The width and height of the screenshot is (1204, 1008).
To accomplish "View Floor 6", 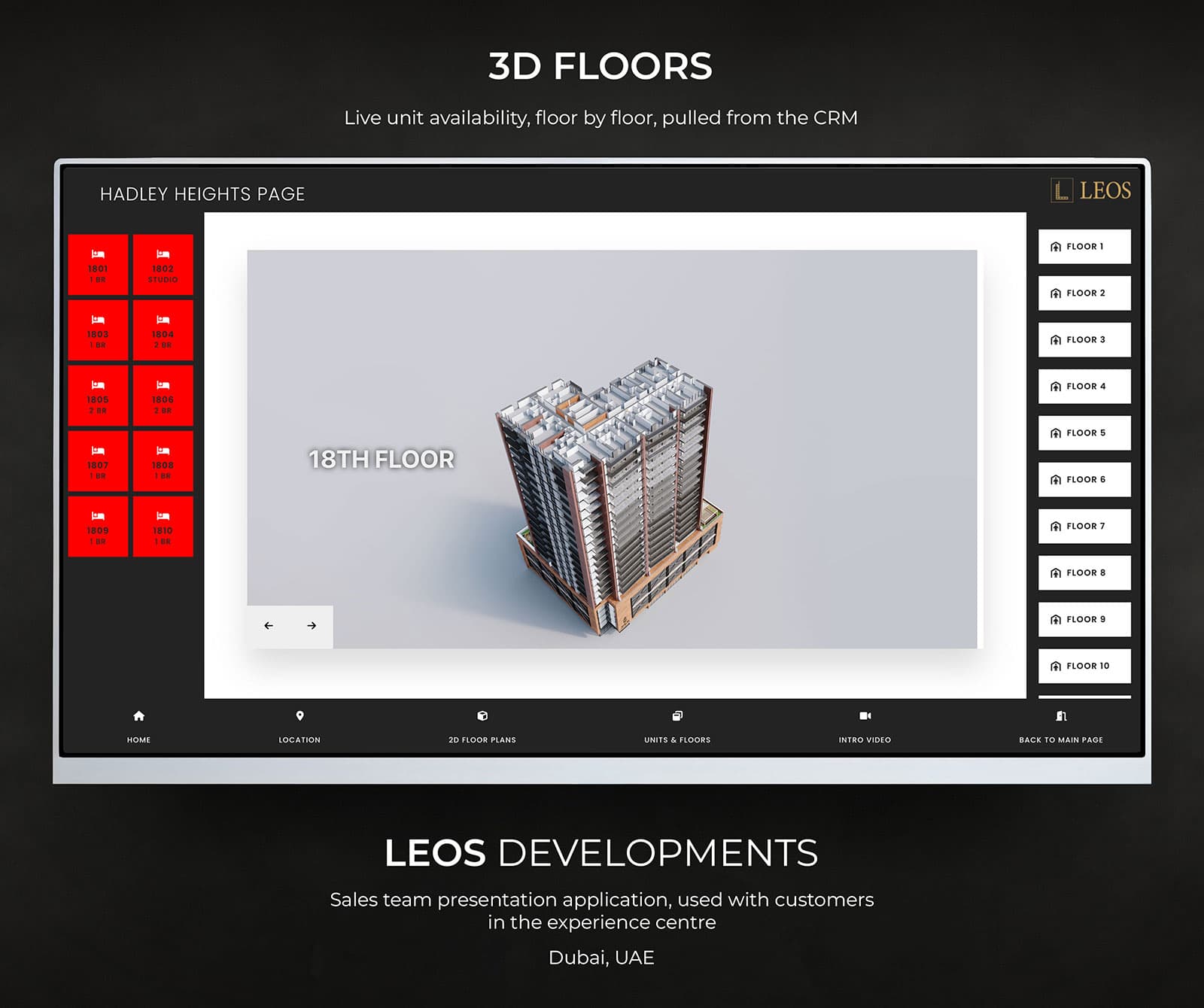I will coord(1084,479).
